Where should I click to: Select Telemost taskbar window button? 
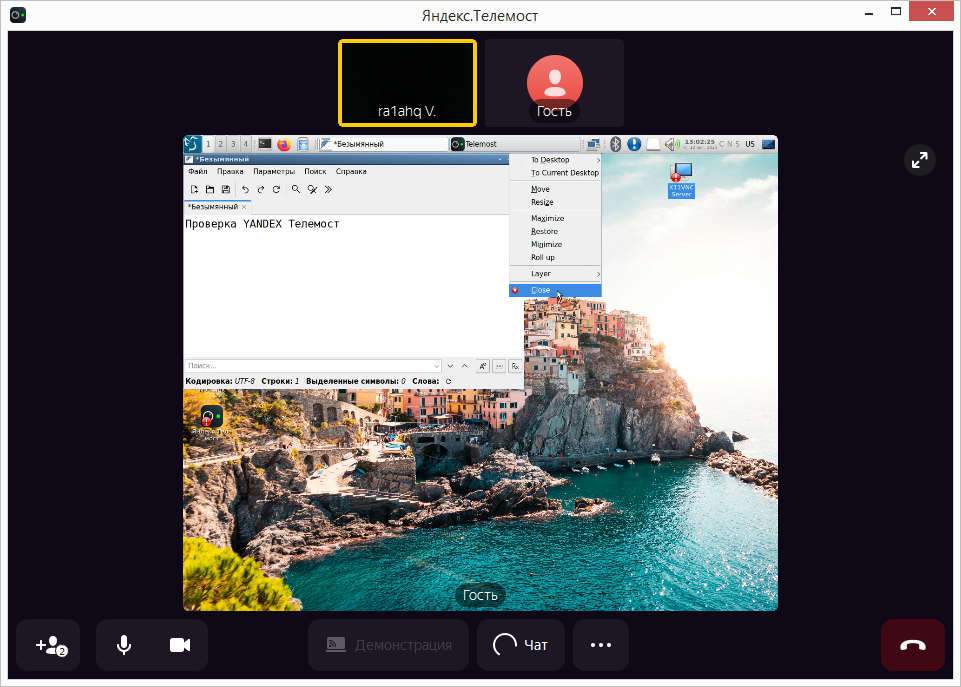(514, 144)
